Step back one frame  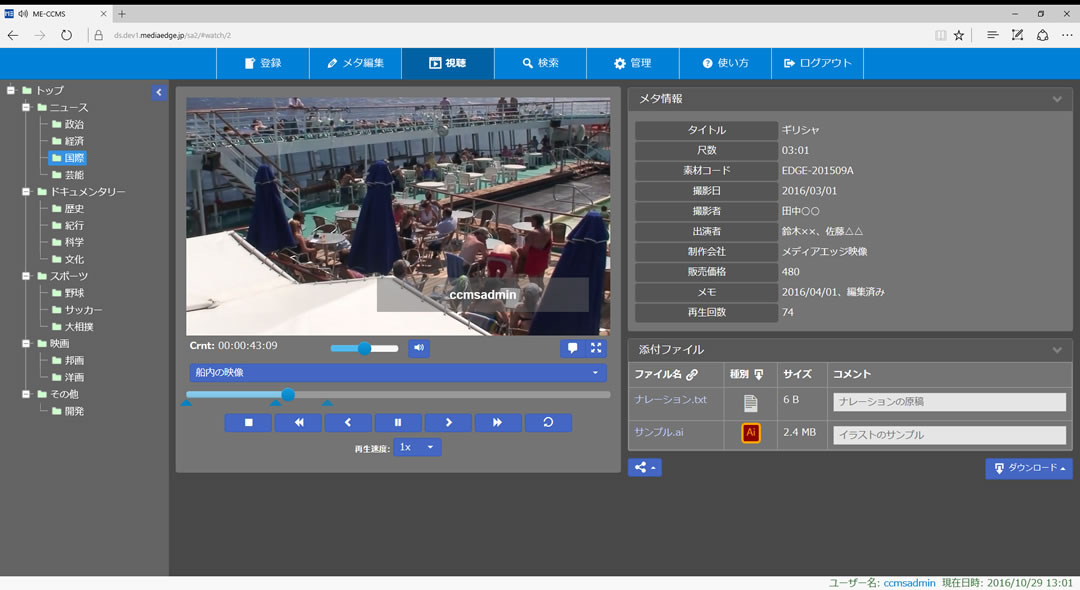[348, 422]
